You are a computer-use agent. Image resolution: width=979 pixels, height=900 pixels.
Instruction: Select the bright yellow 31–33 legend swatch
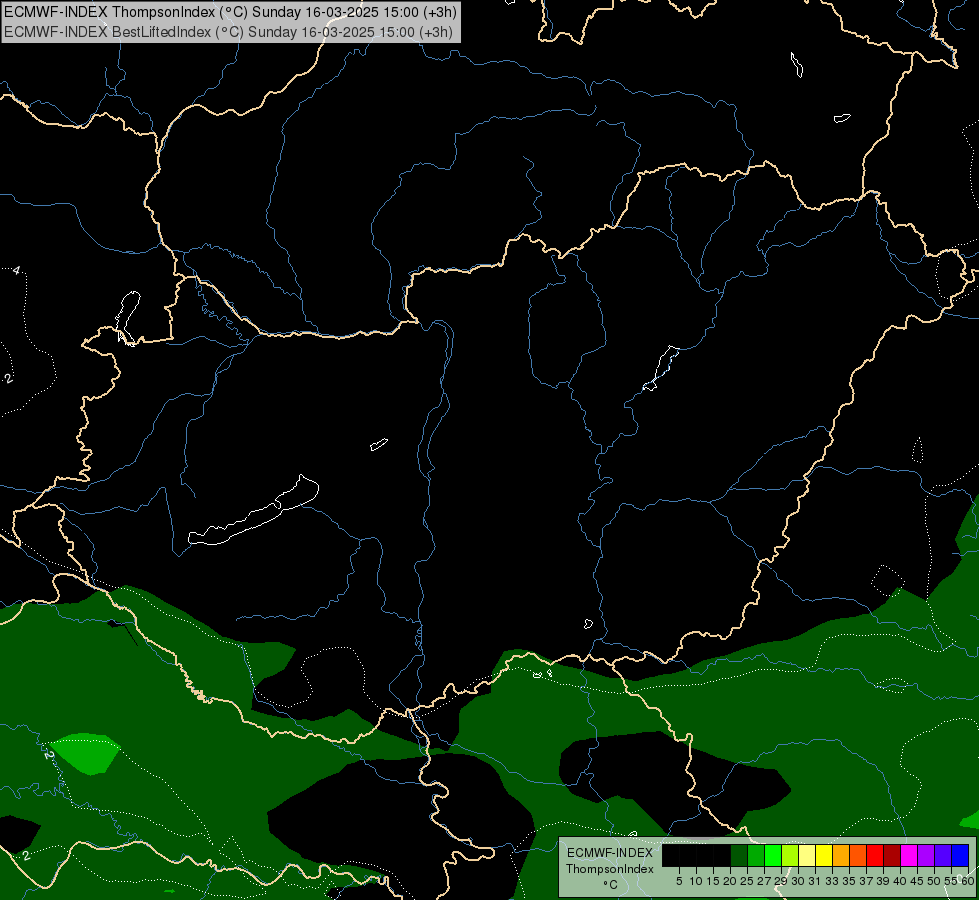[824, 855]
